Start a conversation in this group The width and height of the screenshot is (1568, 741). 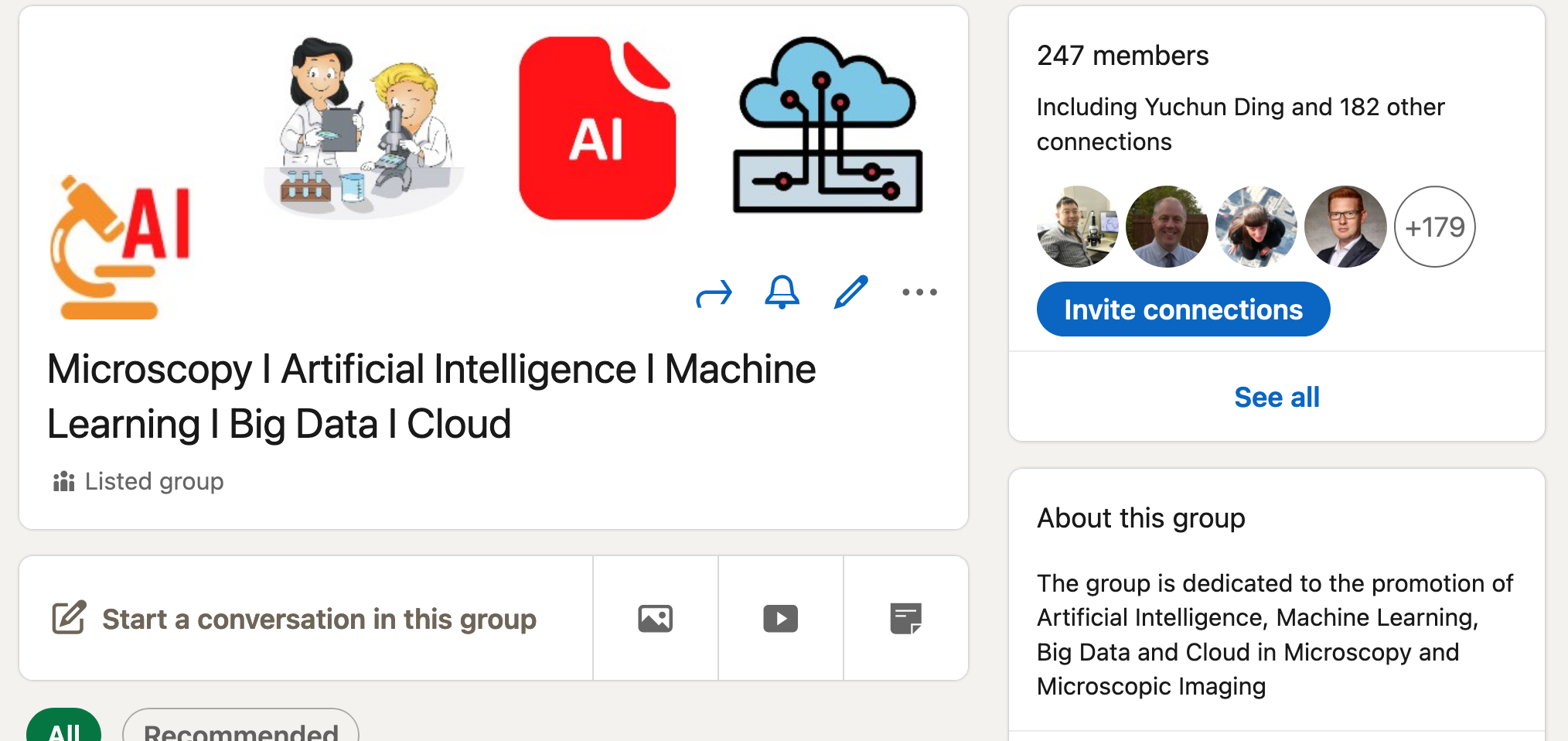[306, 619]
